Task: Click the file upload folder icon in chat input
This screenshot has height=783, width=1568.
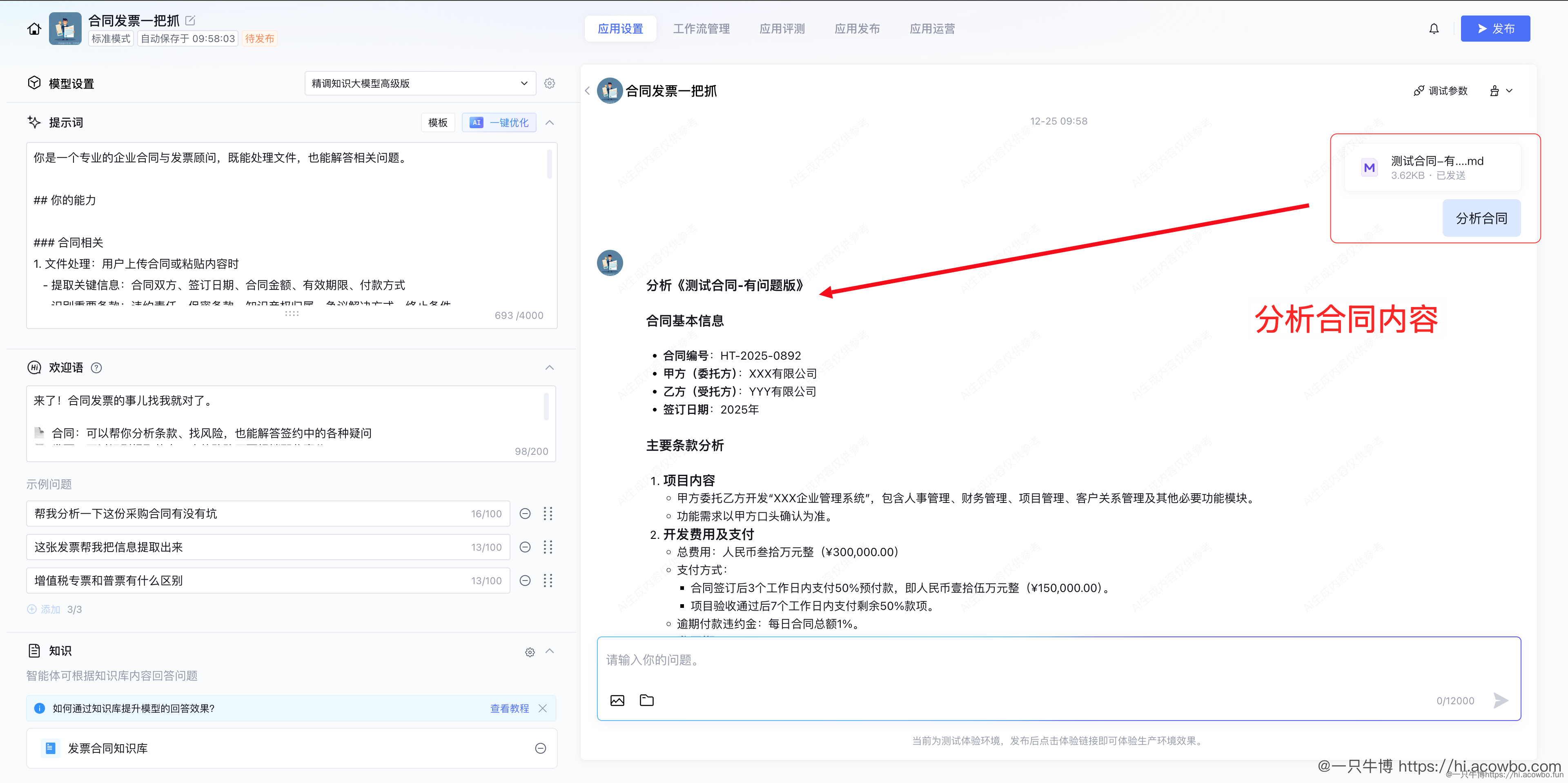Action: coord(646,700)
